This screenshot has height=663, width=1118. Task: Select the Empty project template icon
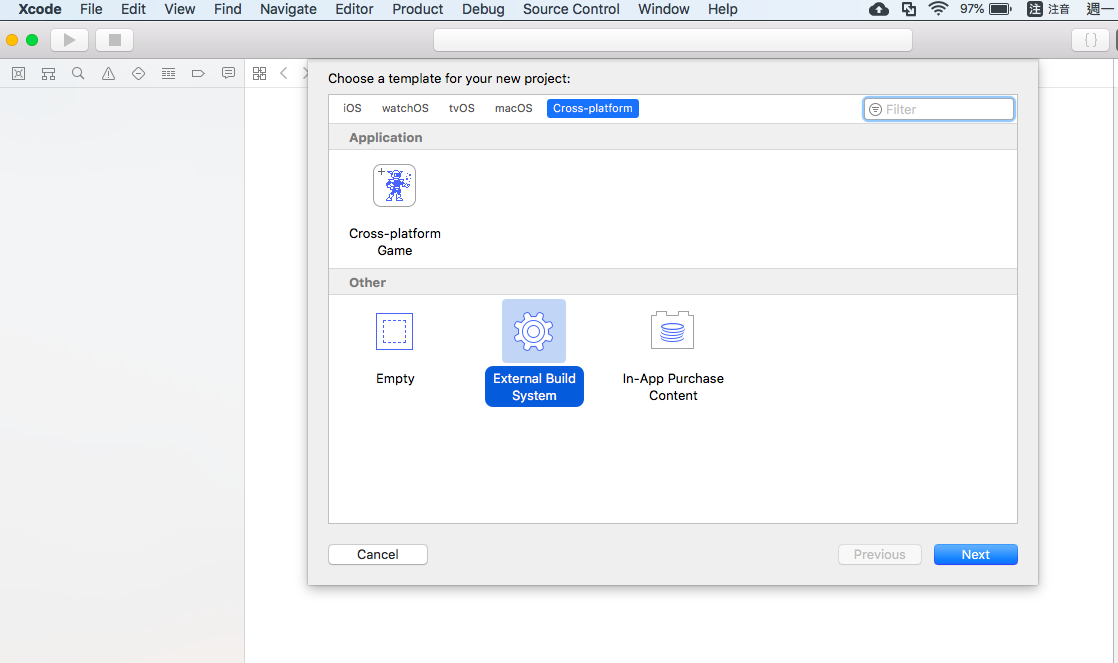(394, 332)
